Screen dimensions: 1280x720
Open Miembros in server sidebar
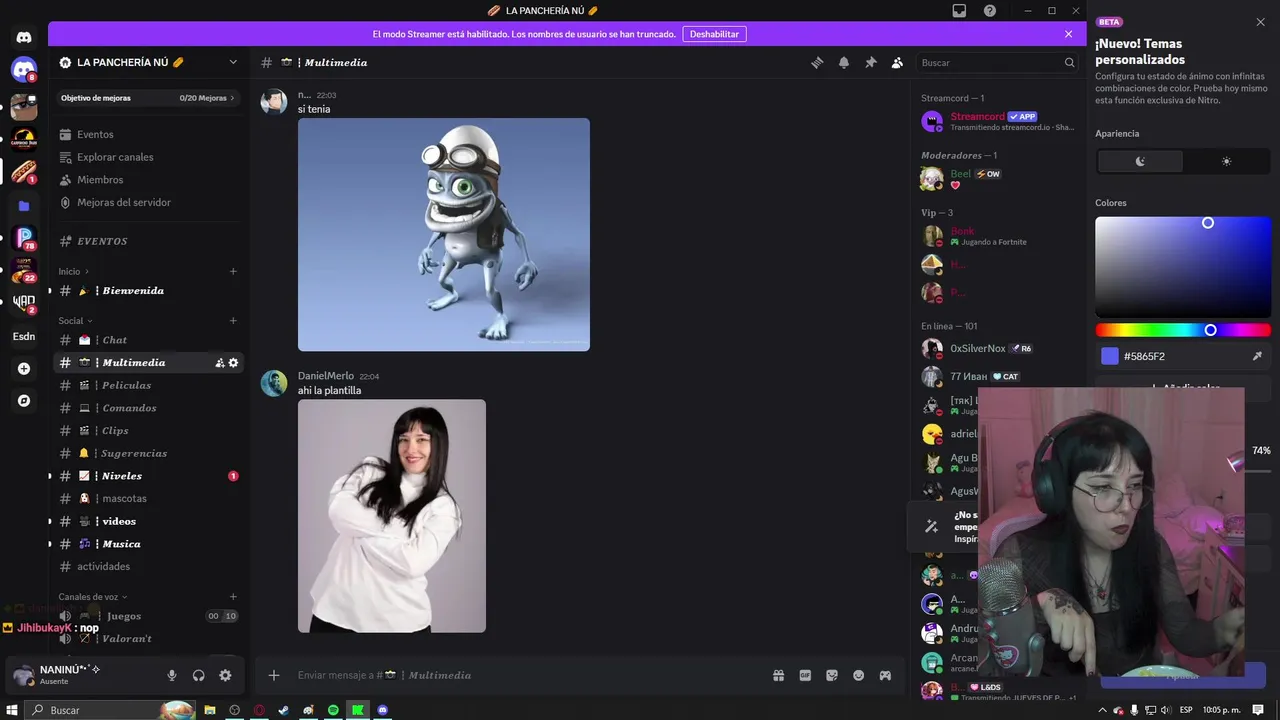[148, 180]
